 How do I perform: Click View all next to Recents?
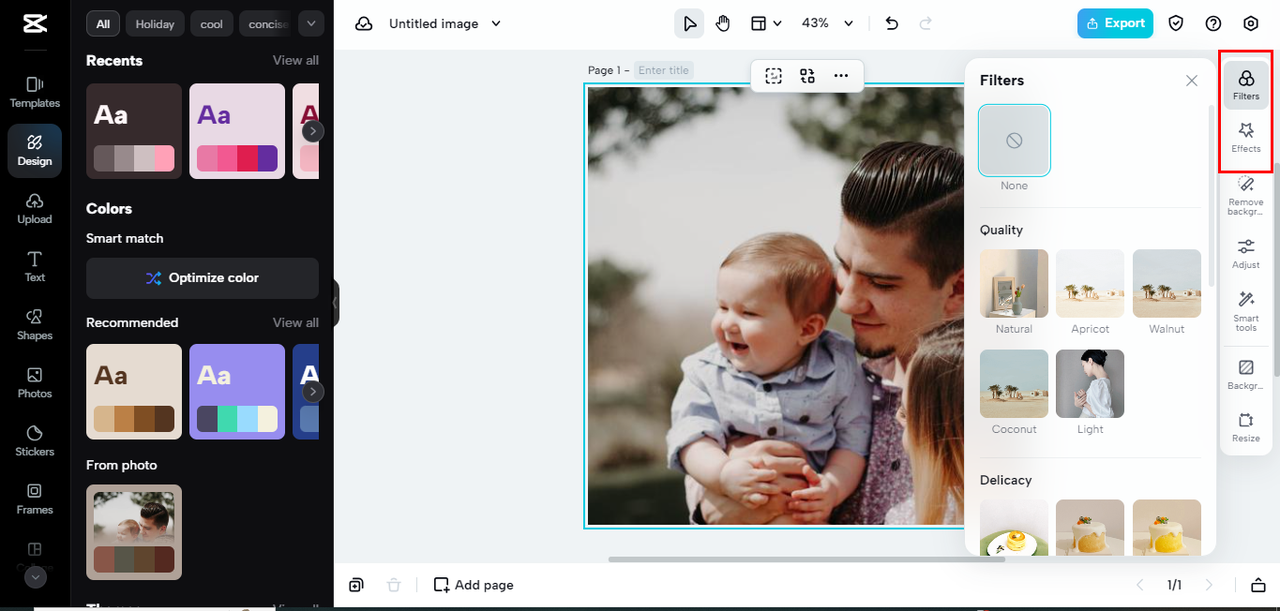[x=296, y=60]
